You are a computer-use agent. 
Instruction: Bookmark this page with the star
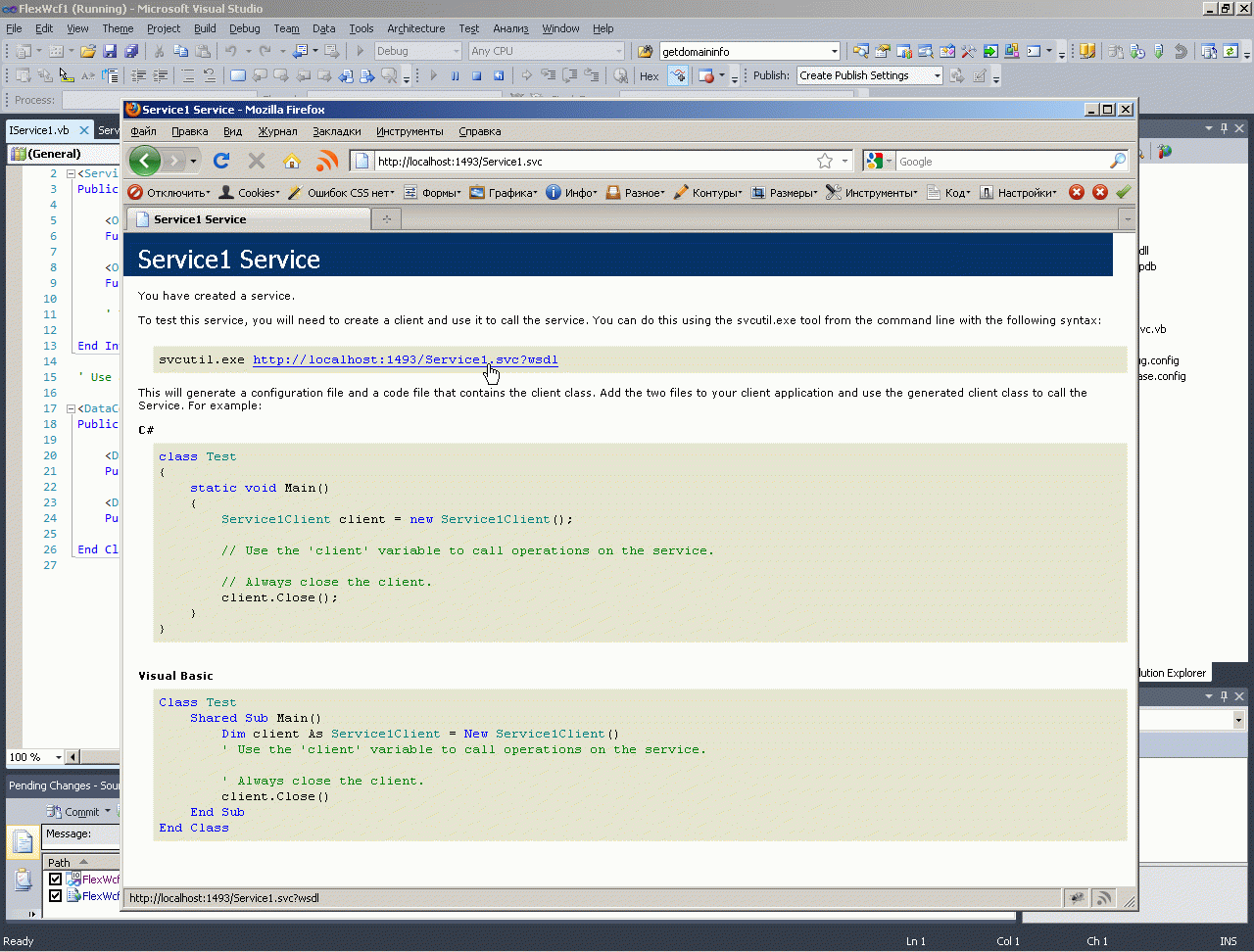(825, 161)
